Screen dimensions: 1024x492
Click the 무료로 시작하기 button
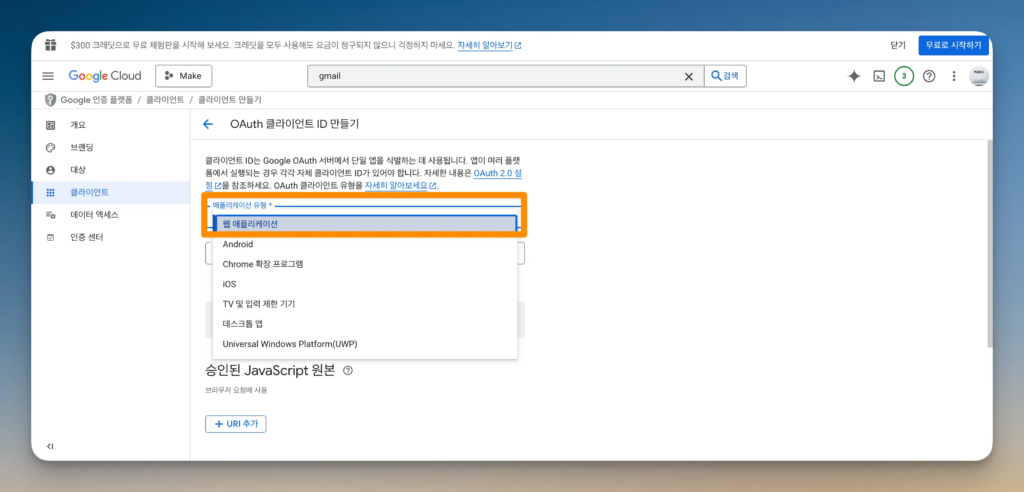tap(953, 46)
